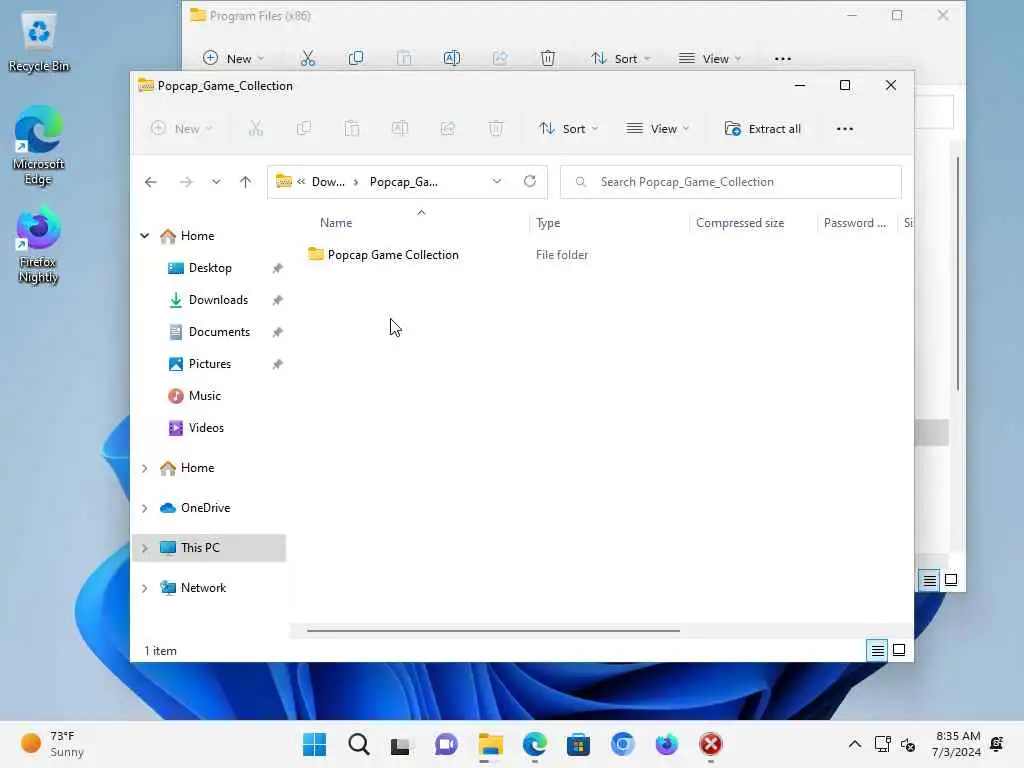1024x768 pixels.
Task: Sort by the Type column header
Action: [548, 223]
